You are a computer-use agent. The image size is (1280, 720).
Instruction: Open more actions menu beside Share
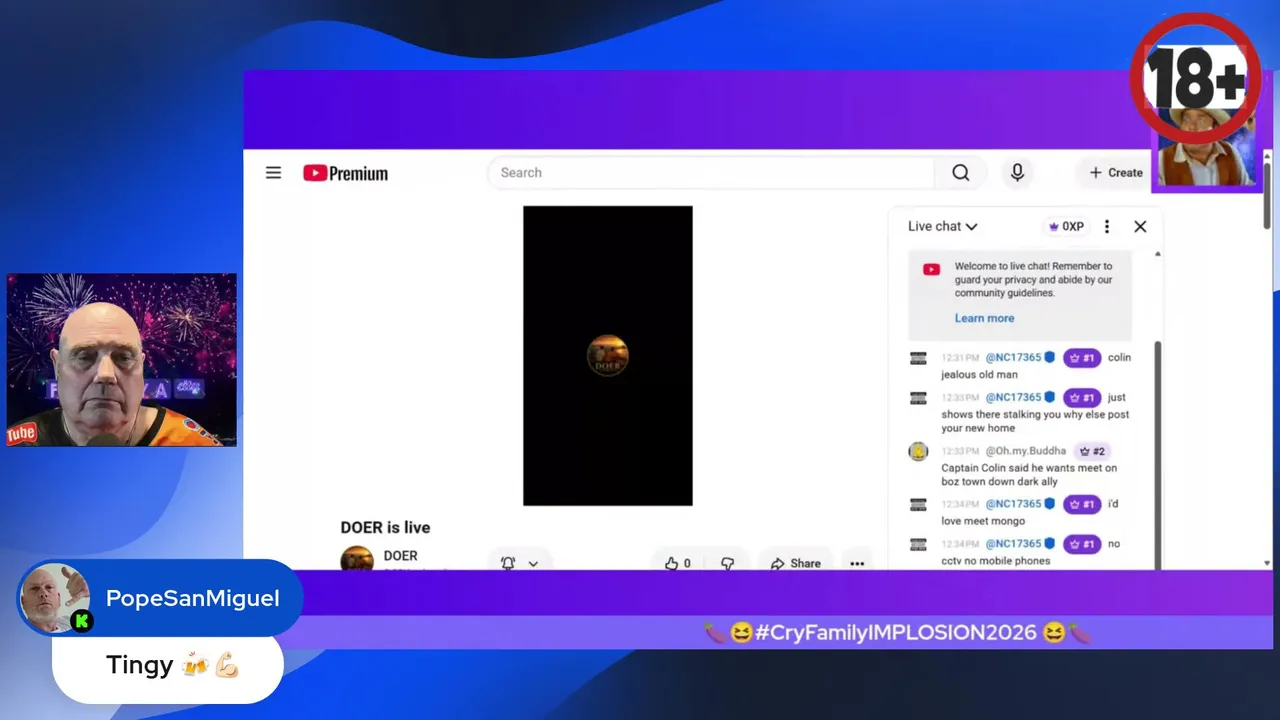857,563
